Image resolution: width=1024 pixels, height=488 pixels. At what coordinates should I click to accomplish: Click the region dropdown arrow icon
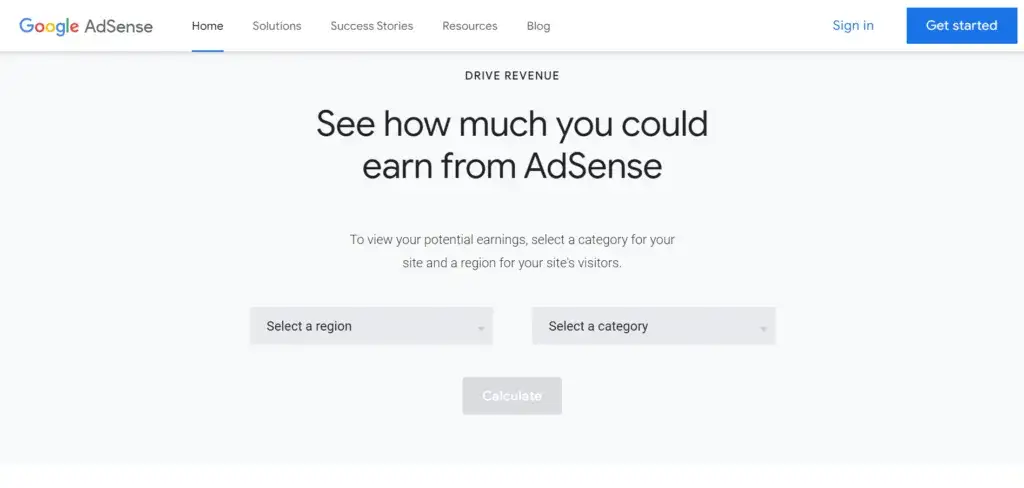click(481, 328)
